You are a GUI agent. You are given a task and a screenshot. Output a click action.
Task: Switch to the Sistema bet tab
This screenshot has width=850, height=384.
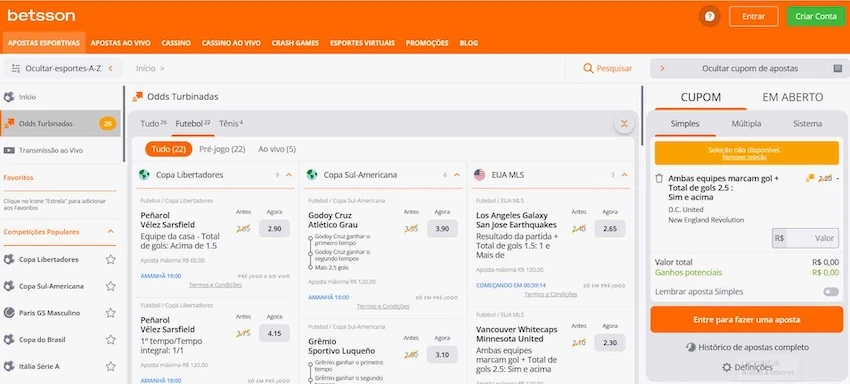click(x=808, y=124)
